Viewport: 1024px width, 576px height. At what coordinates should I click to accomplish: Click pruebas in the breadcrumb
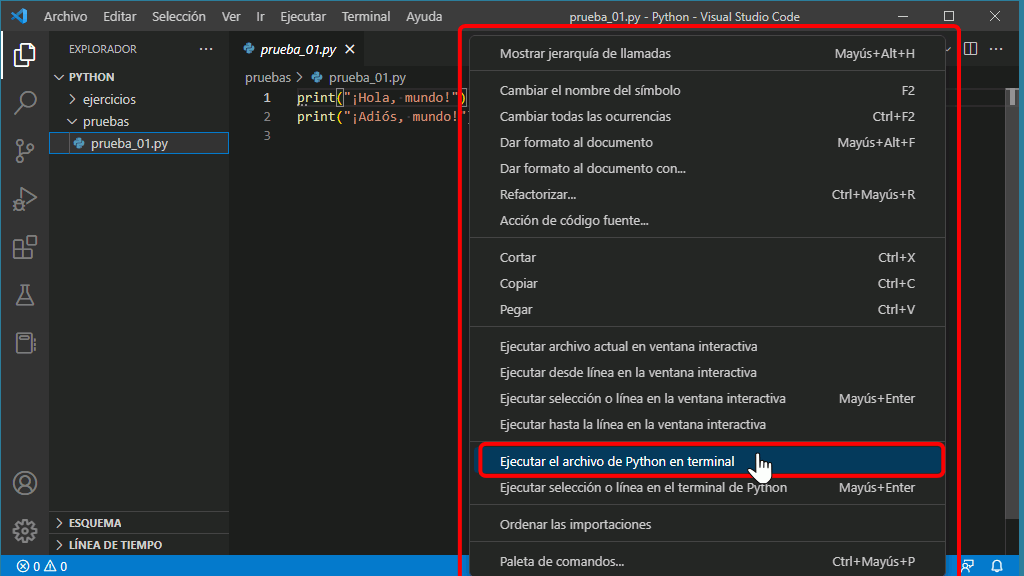click(x=268, y=78)
